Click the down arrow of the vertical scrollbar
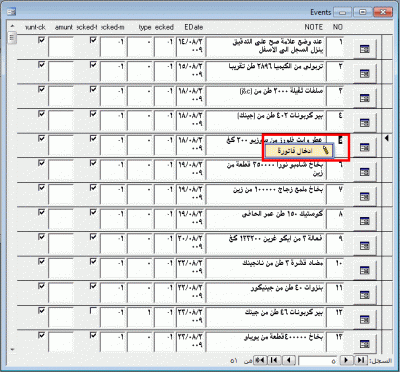Viewport: 400px width, 372px height. [x=12, y=349]
